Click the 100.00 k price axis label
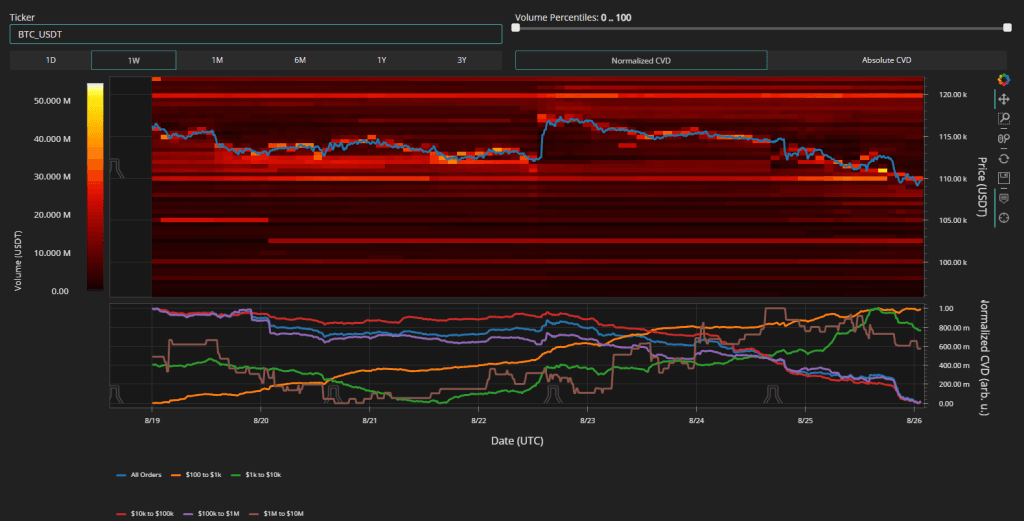Viewport: 1024px width, 521px height. tap(953, 262)
